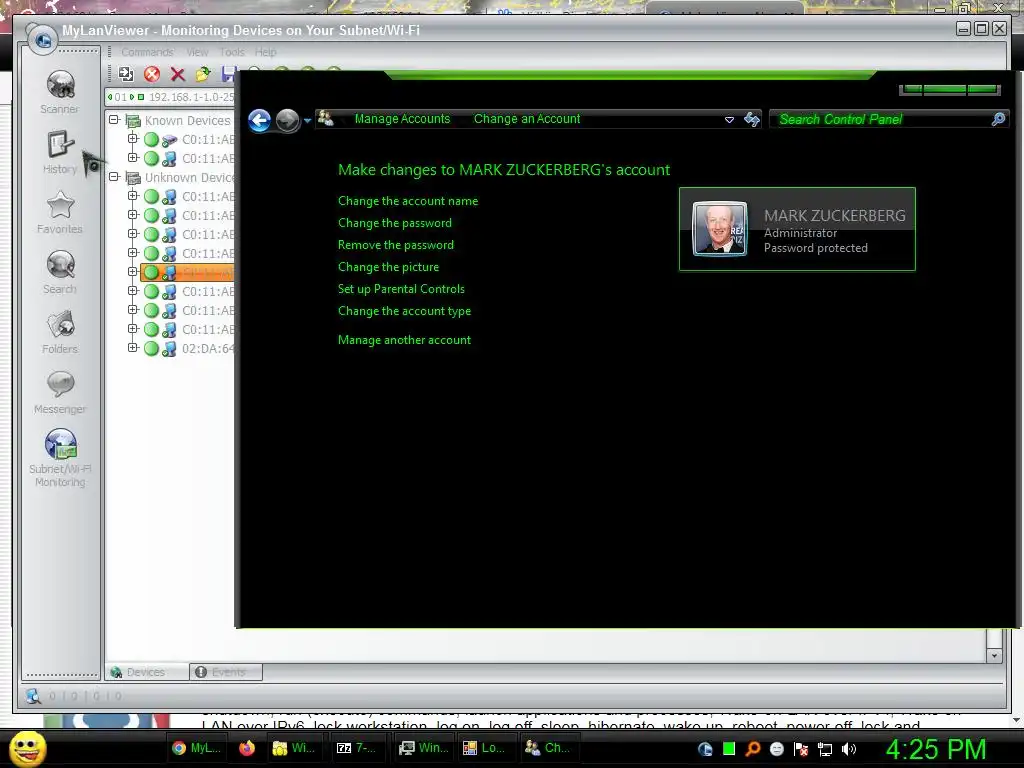Click the back arrow in Control Panel
1024x768 pixels.
pyautogui.click(x=260, y=120)
